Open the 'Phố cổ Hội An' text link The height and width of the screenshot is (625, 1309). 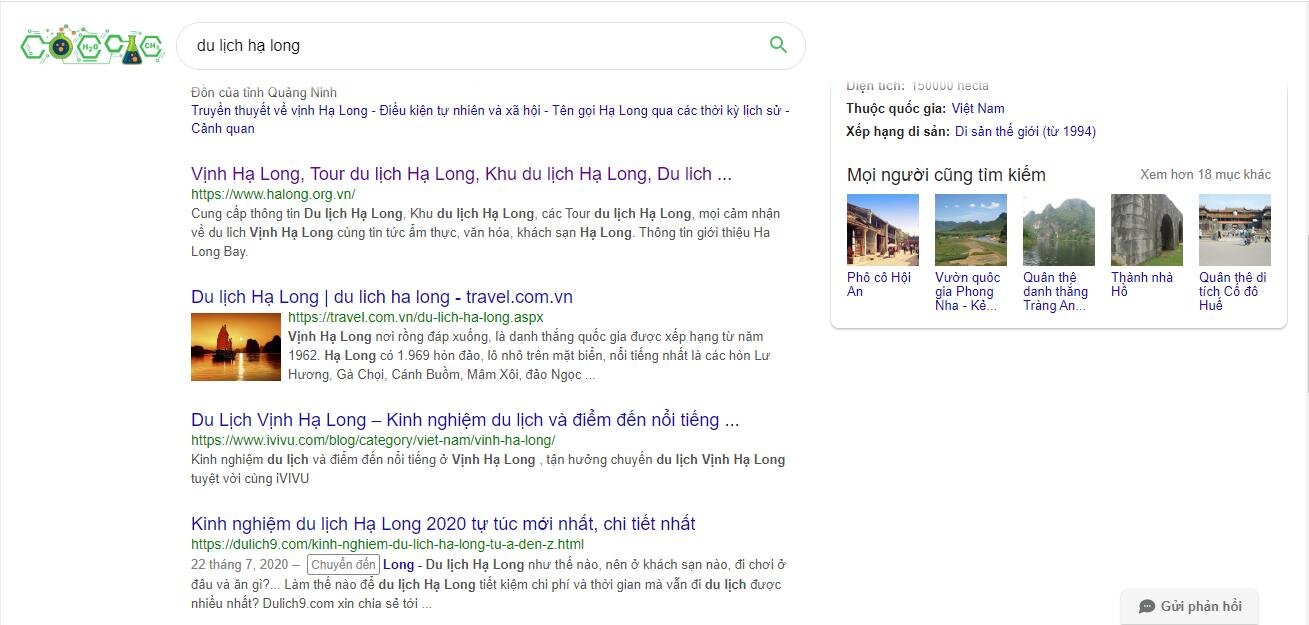coord(879,284)
